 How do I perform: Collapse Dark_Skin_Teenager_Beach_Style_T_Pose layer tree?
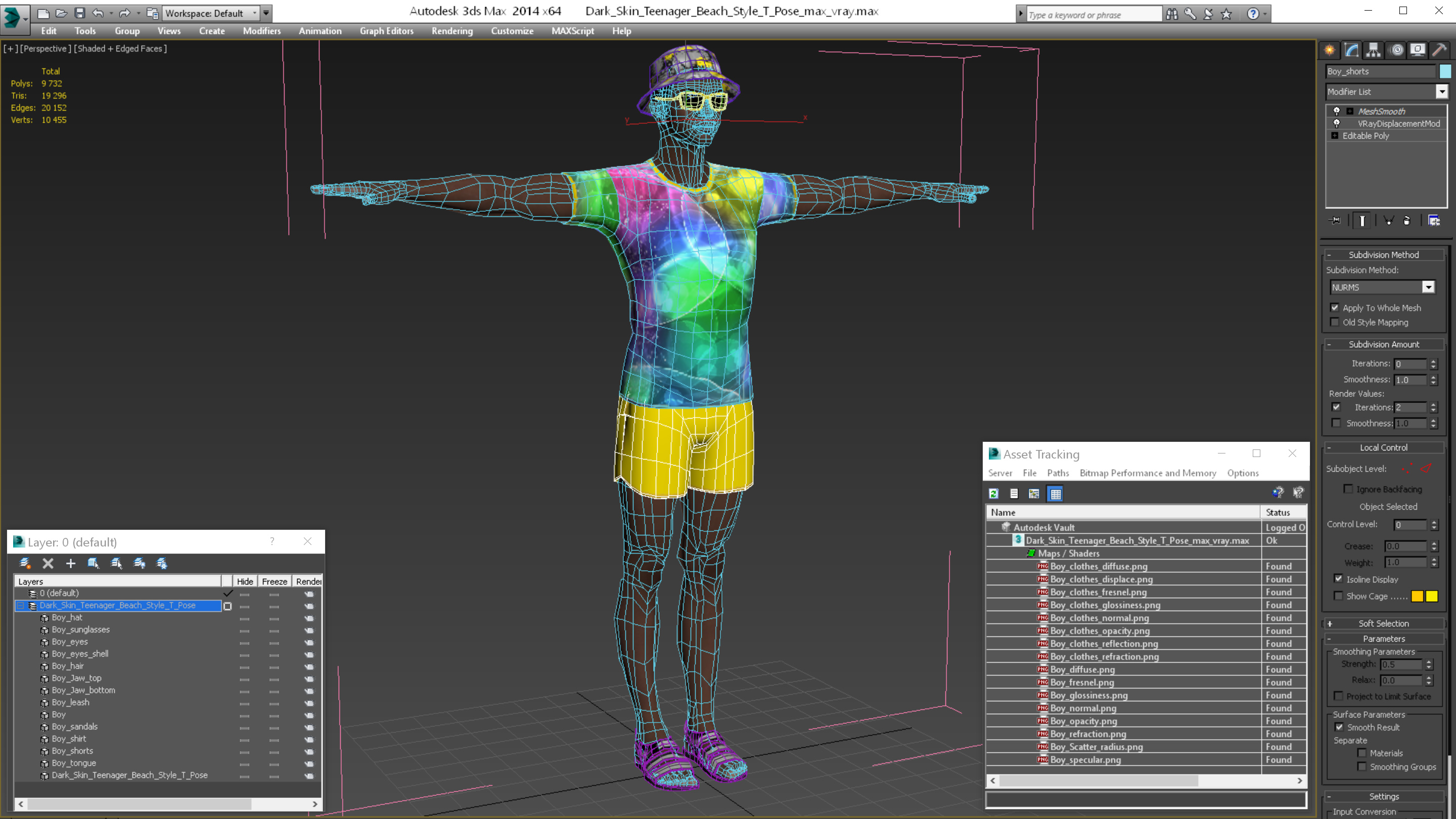pyautogui.click(x=21, y=605)
